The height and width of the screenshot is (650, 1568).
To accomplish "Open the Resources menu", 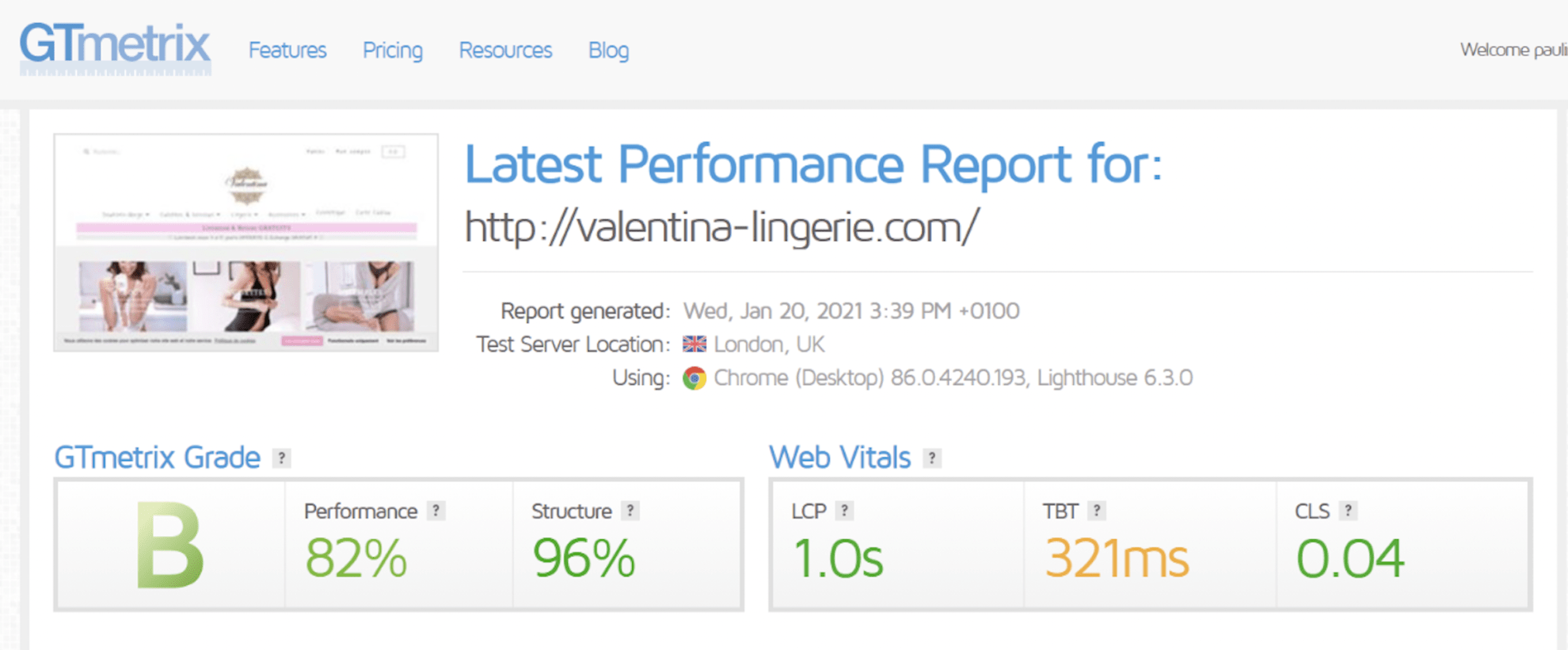I will point(505,50).
